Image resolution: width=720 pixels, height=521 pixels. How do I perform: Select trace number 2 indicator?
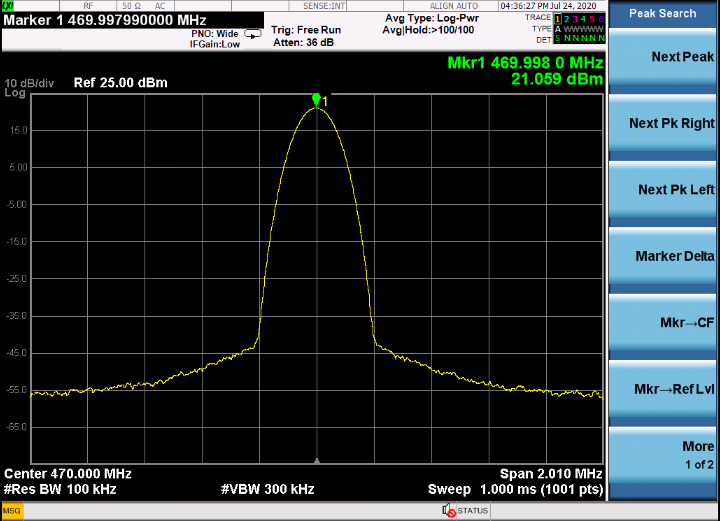(566, 19)
